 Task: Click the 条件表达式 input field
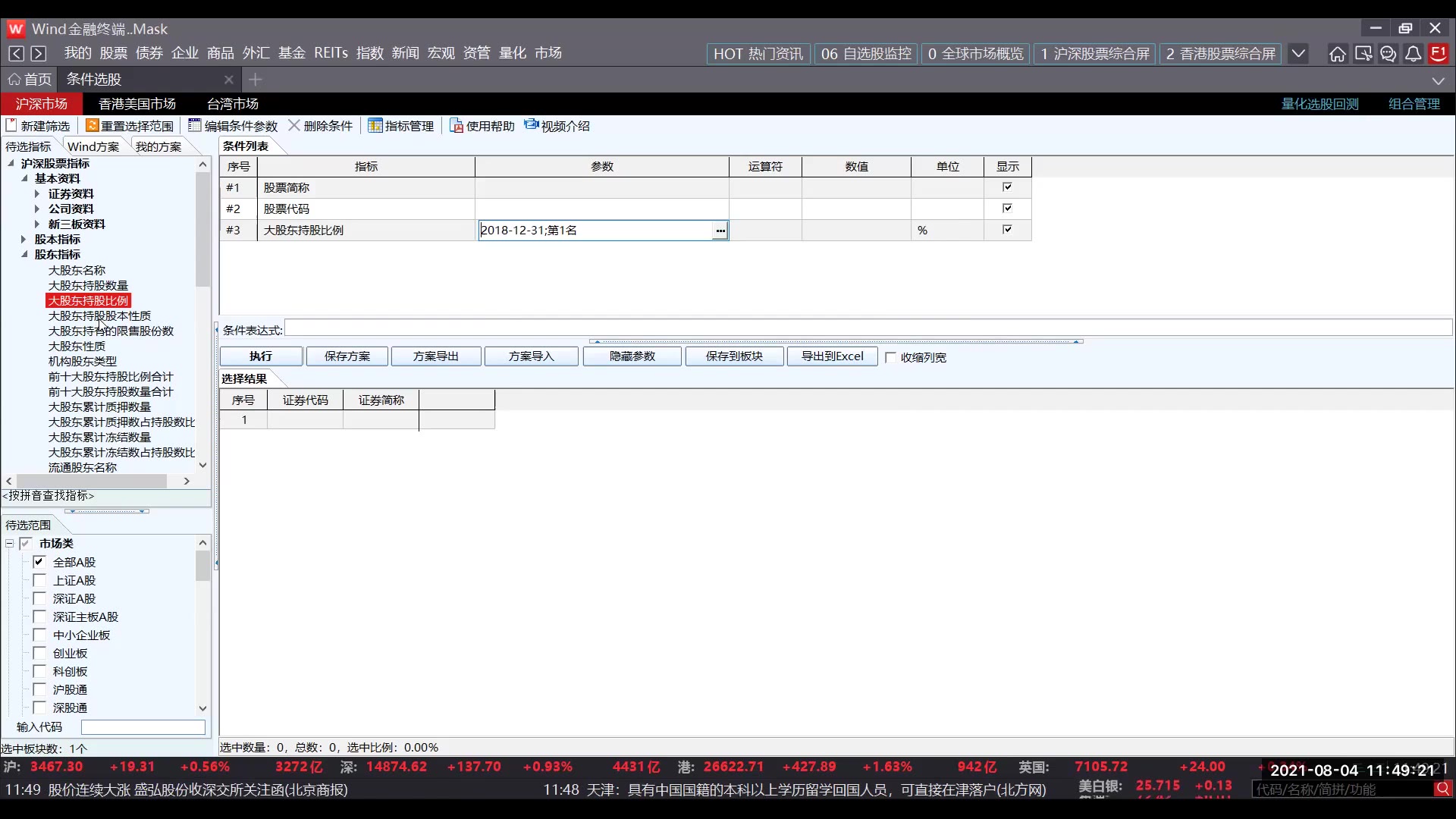(x=868, y=328)
